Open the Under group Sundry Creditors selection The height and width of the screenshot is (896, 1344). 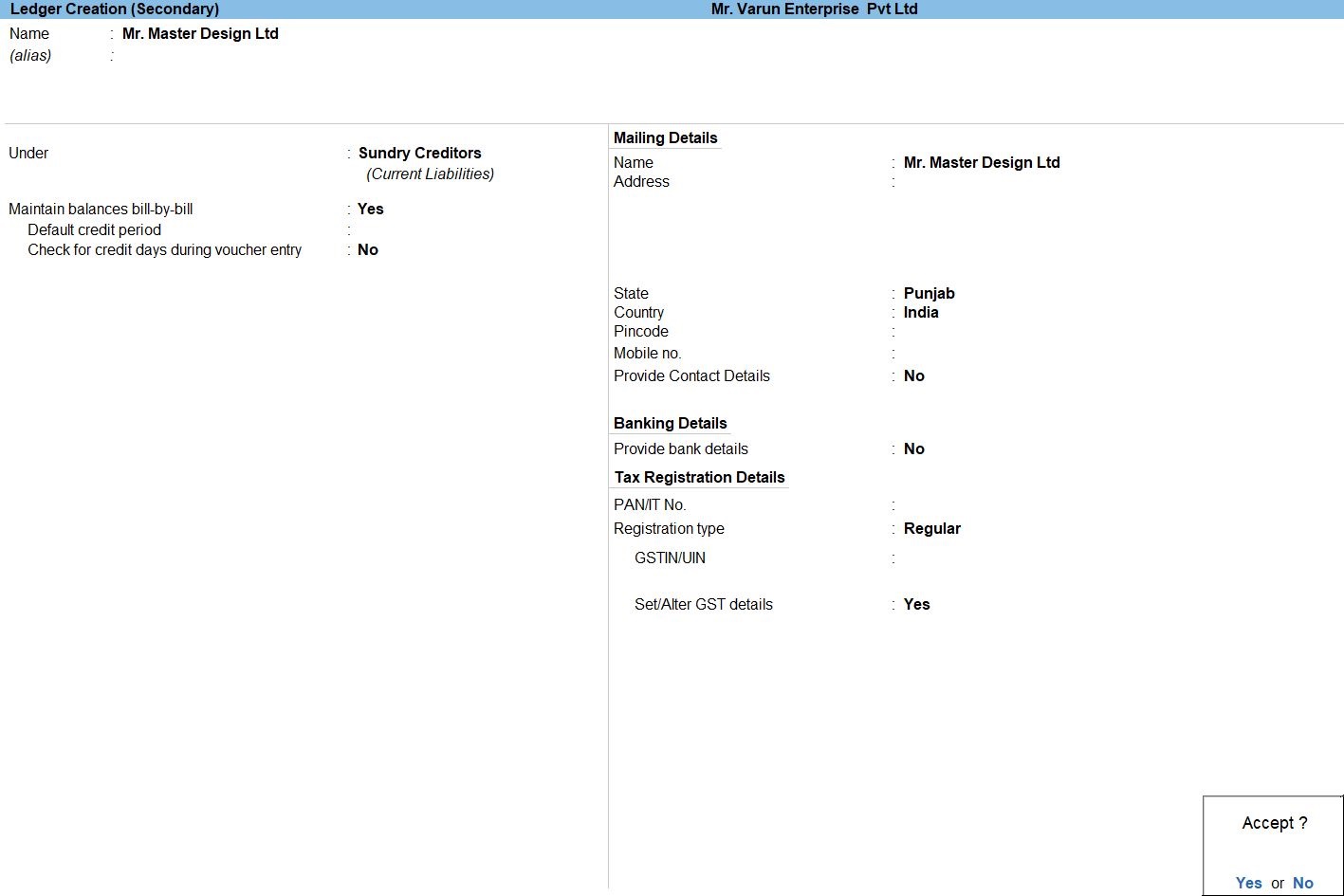(x=419, y=153)
